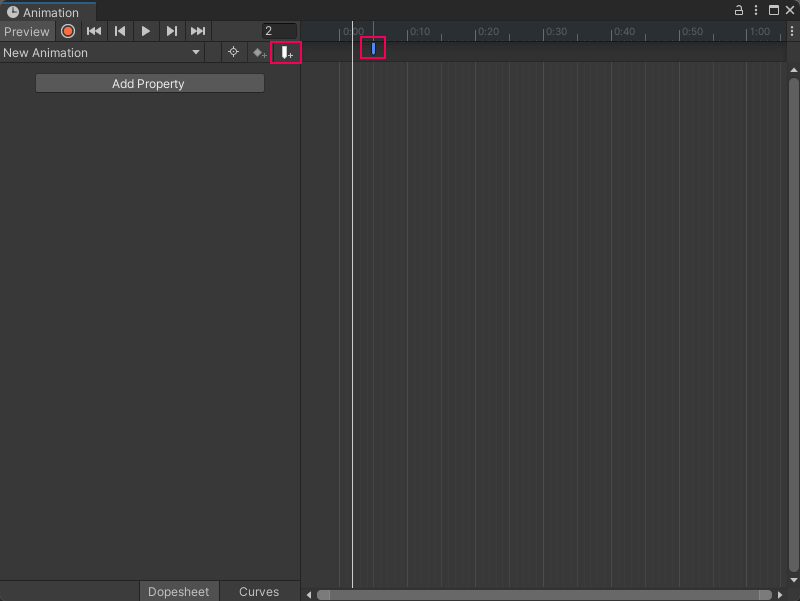Switch to the Curves view
Image resolution: width=800 pixels, height=601 pixels.
[x=259, y=591]
